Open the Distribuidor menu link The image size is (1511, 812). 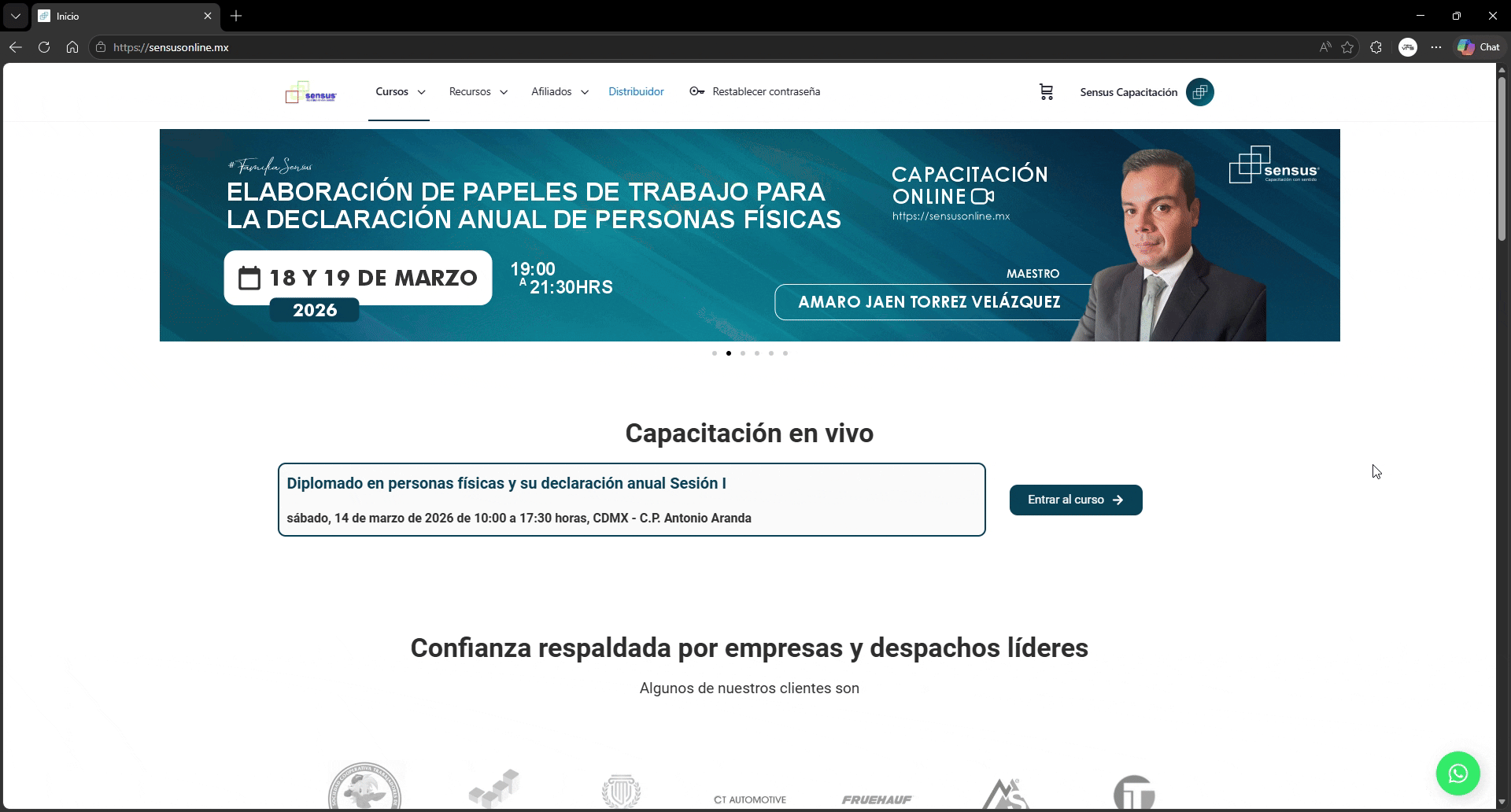(x=636, y=92)
